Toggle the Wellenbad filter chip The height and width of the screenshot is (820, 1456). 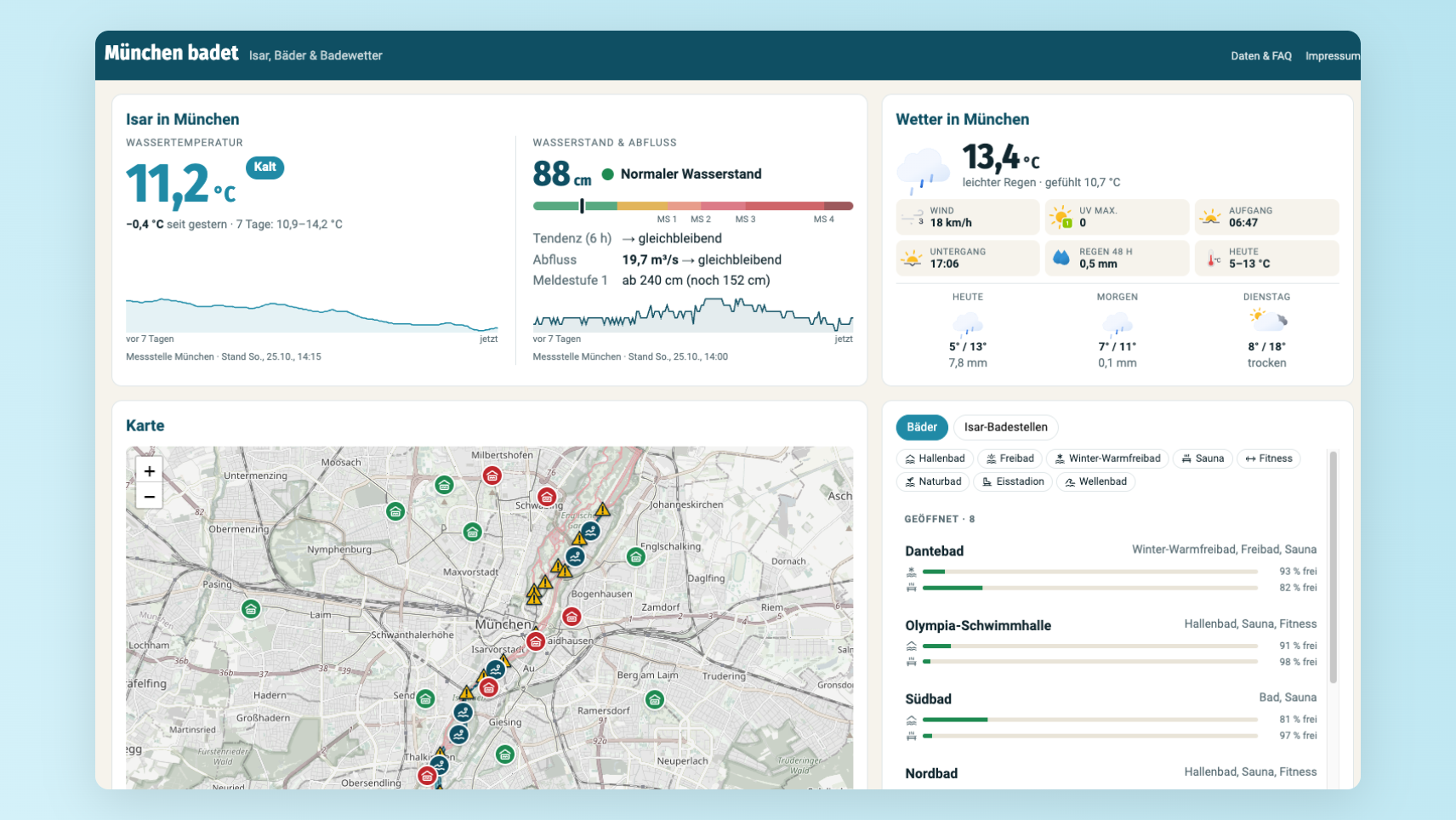1095,481
